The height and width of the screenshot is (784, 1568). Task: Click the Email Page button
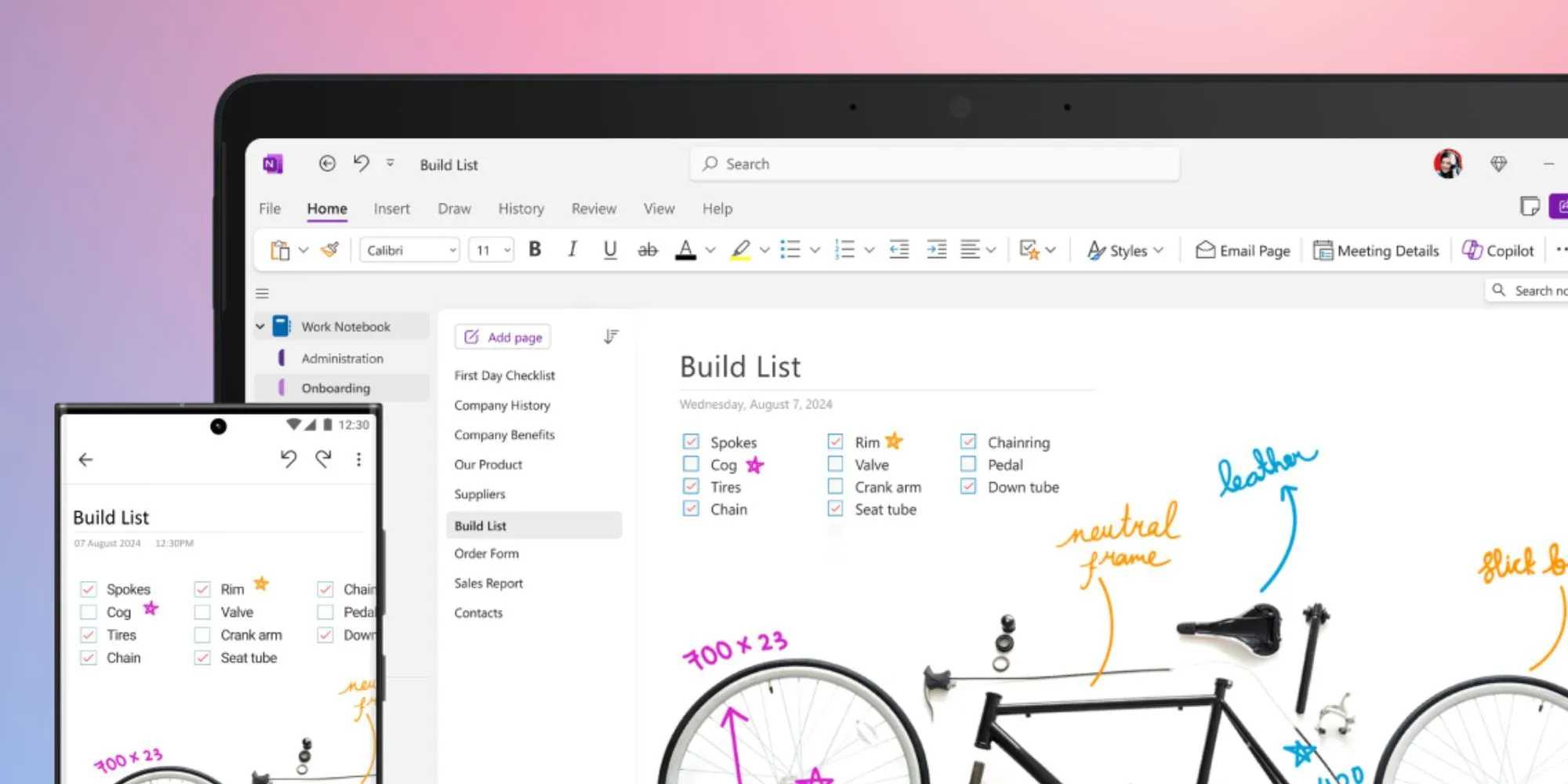coord(1243,251)
